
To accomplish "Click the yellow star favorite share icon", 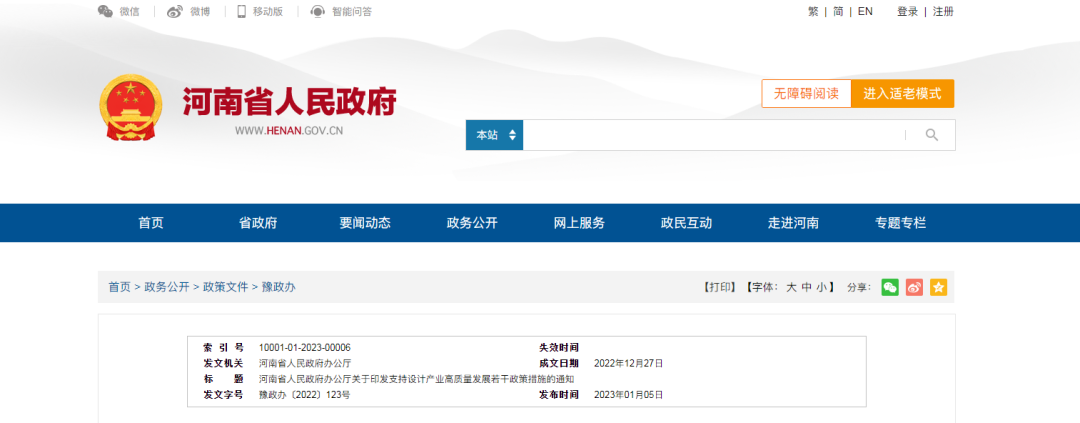I will [938, 287].
